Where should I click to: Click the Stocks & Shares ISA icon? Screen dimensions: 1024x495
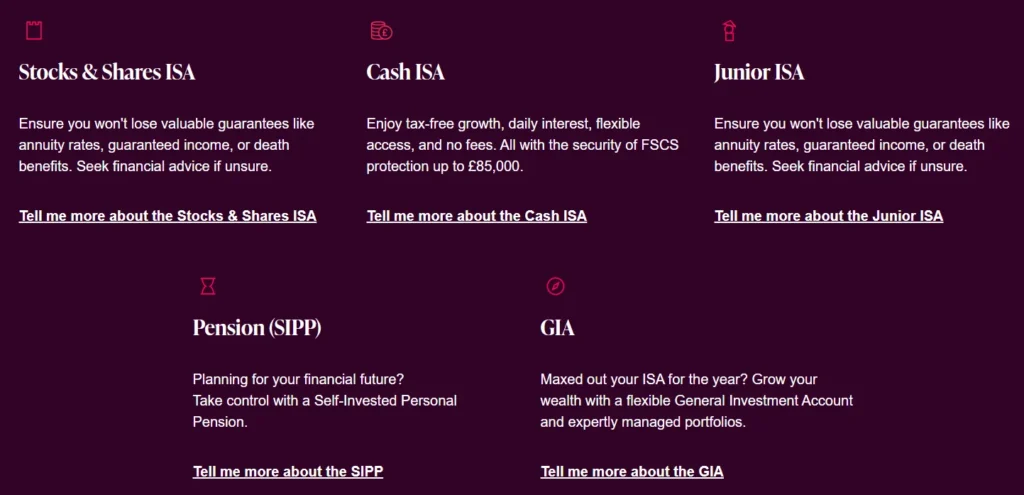[34, 31]
